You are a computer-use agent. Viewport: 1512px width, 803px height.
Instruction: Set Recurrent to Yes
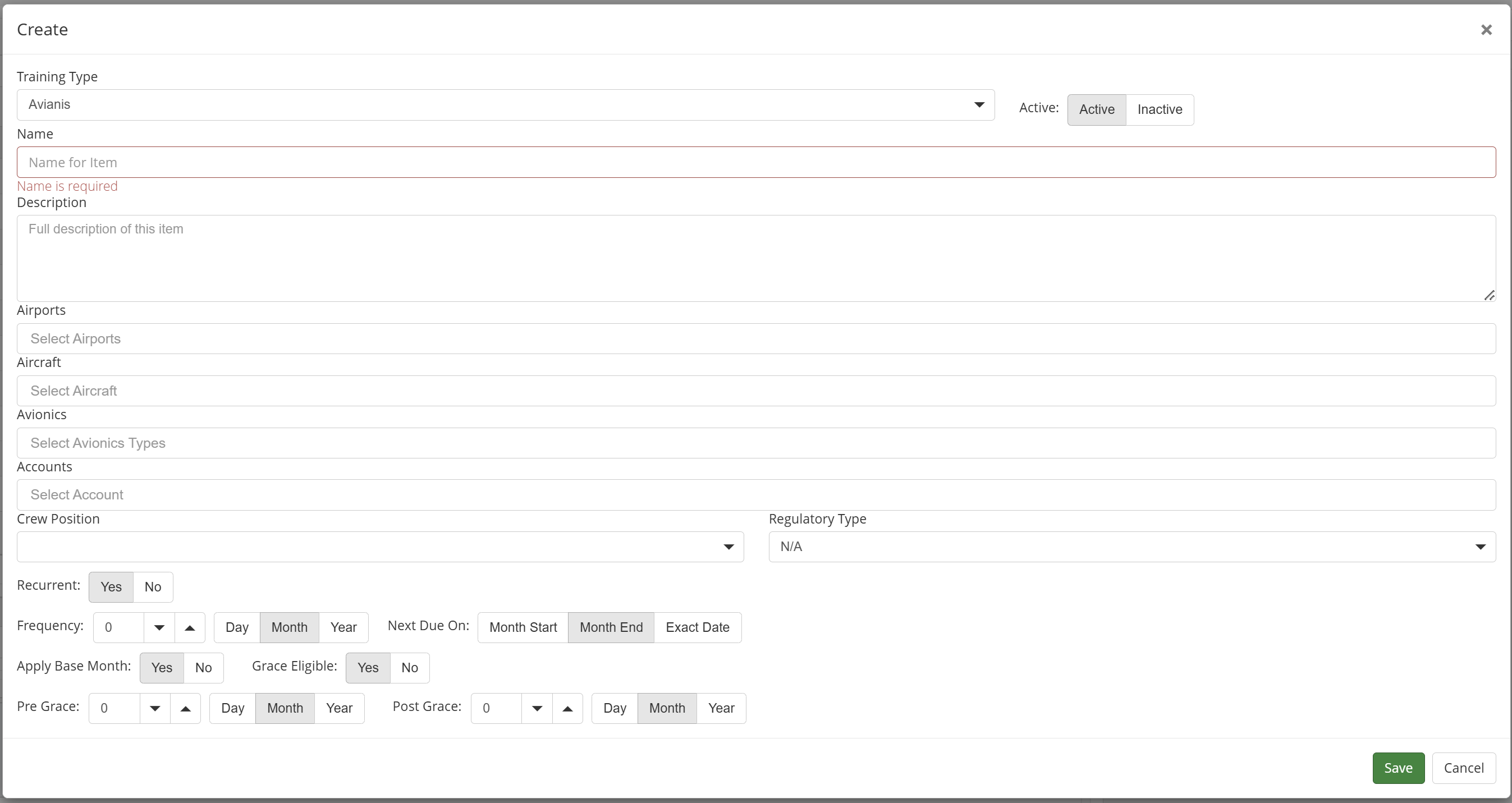coord(111,587)
